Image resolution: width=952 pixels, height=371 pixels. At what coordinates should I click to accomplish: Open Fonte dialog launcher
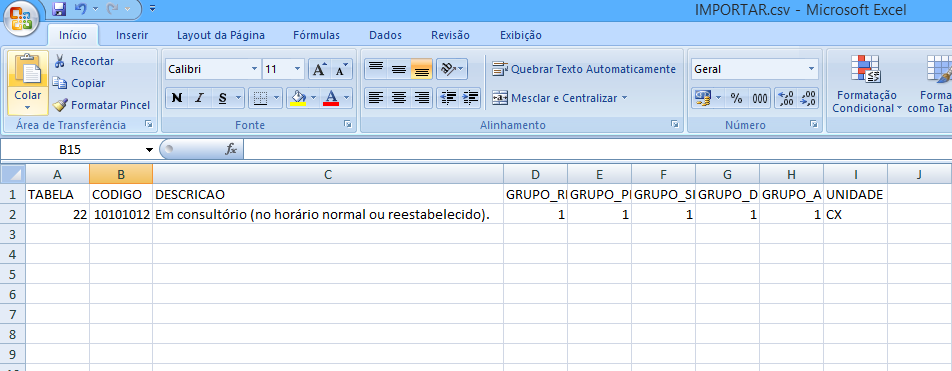click(x=348, y=124)
